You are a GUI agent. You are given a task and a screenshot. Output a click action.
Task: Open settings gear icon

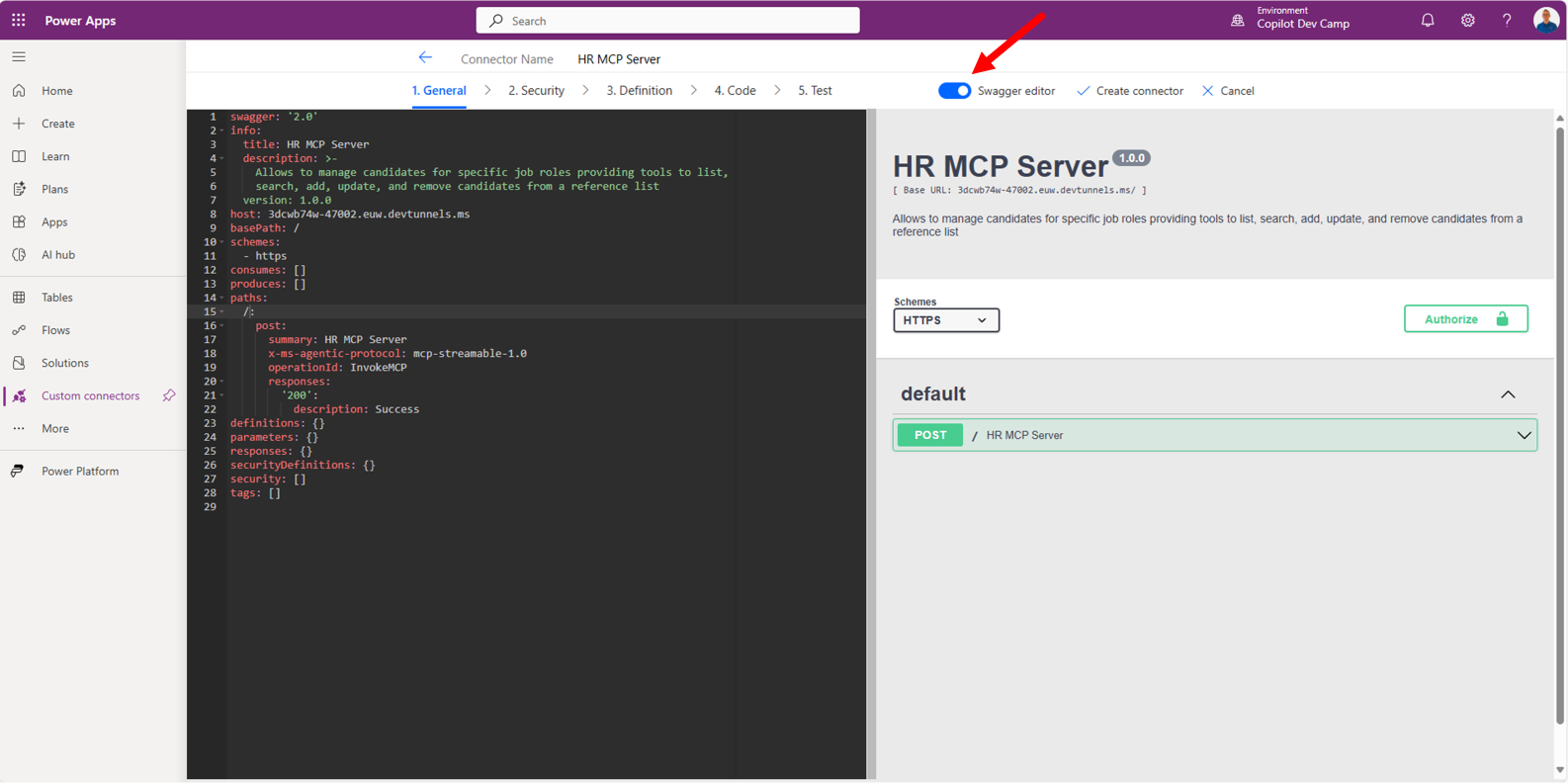click(1467, 20)
